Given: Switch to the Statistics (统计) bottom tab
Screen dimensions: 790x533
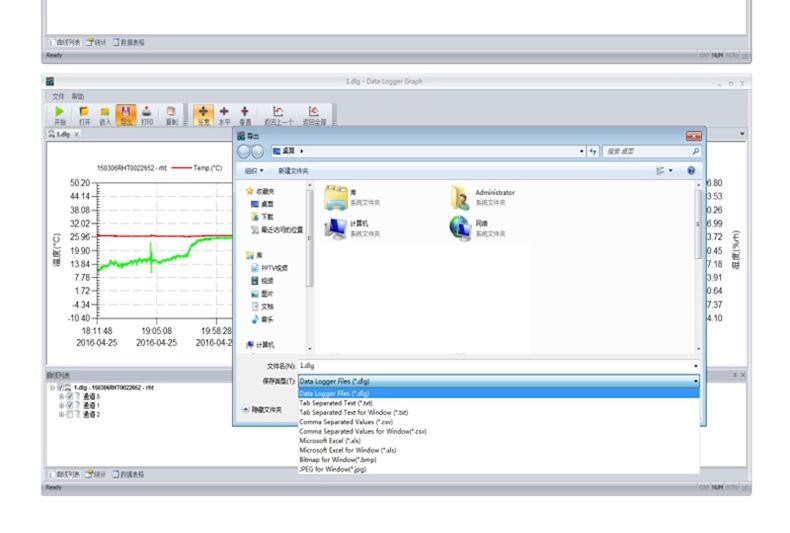Looking at the screenshot, I should click(97, 474).
